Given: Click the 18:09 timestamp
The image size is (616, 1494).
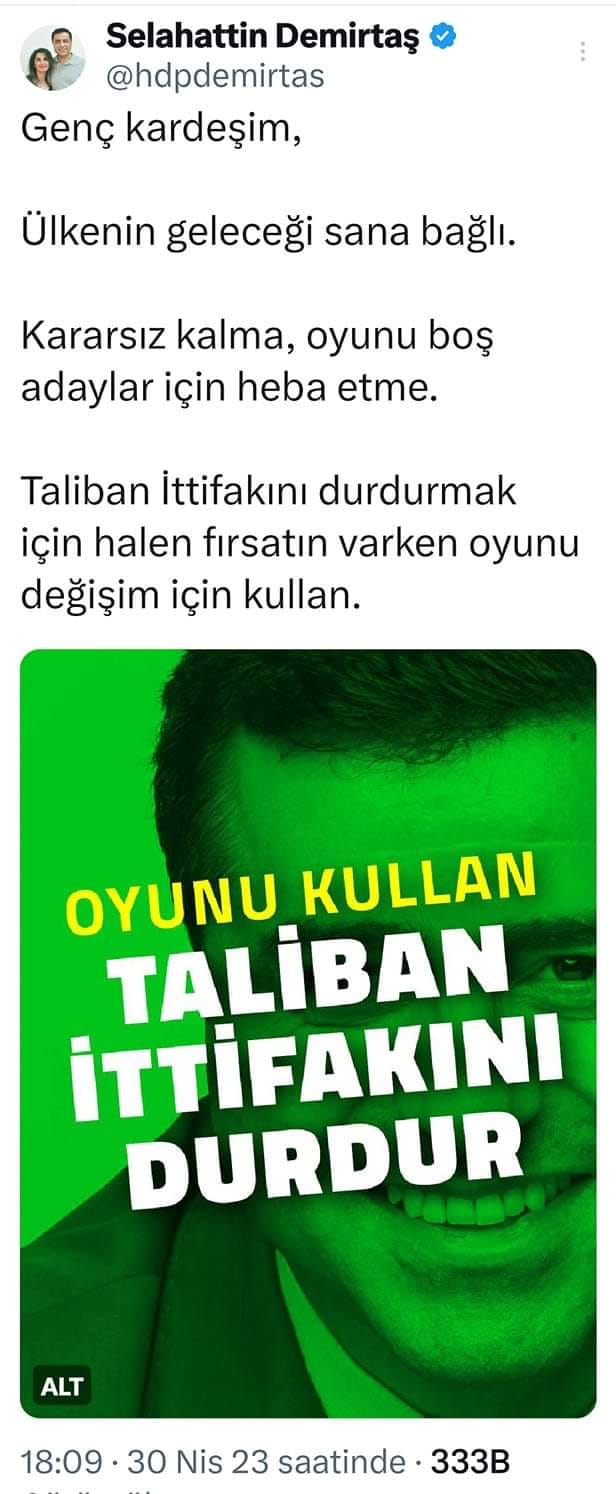Looking at the screenshot, I should click(x=61, y=1461).
